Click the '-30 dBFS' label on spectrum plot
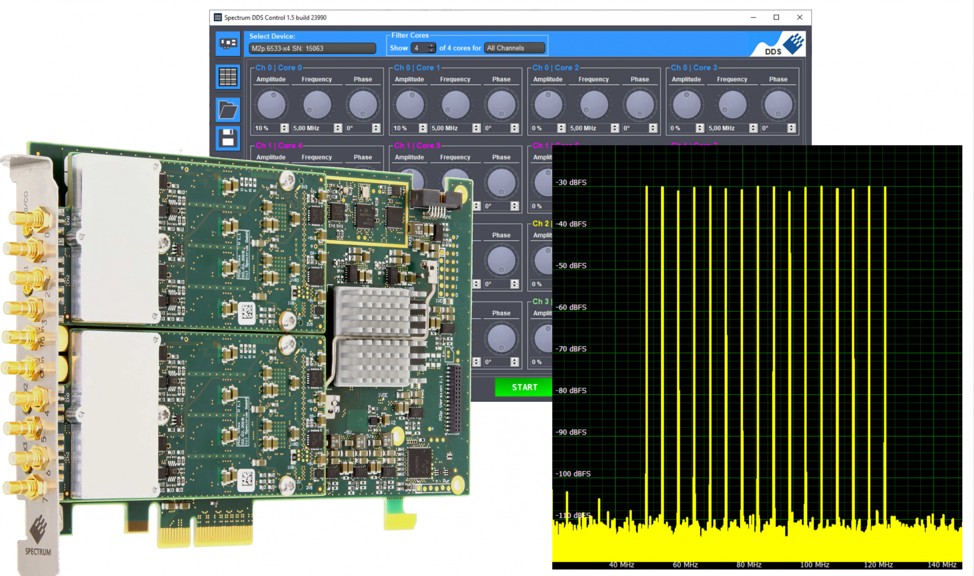The width and height of the screenshot is (974, 576). [x=571, y=182]
